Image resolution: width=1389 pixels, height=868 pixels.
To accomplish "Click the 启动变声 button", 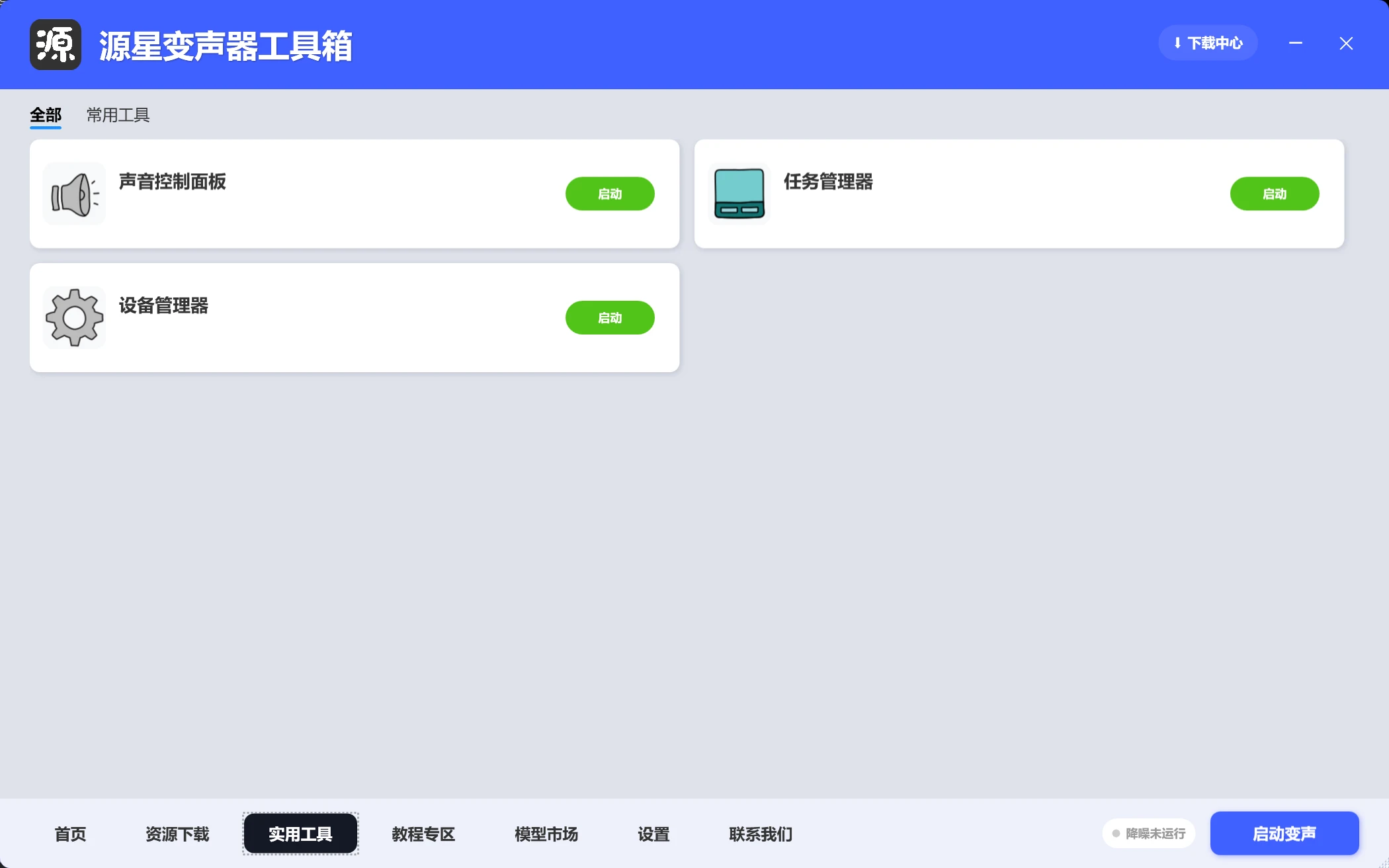I will 1284,834.
